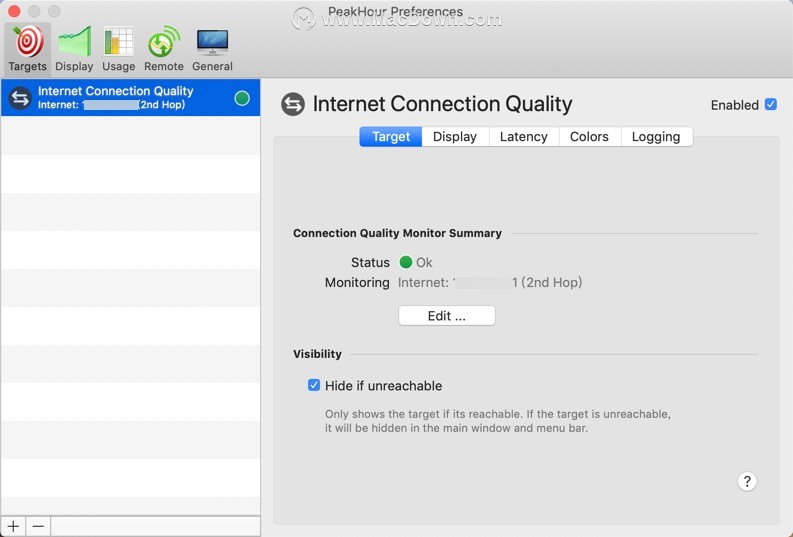Open the Targets preferences pane
793x537 pixels.
point(28,49)
